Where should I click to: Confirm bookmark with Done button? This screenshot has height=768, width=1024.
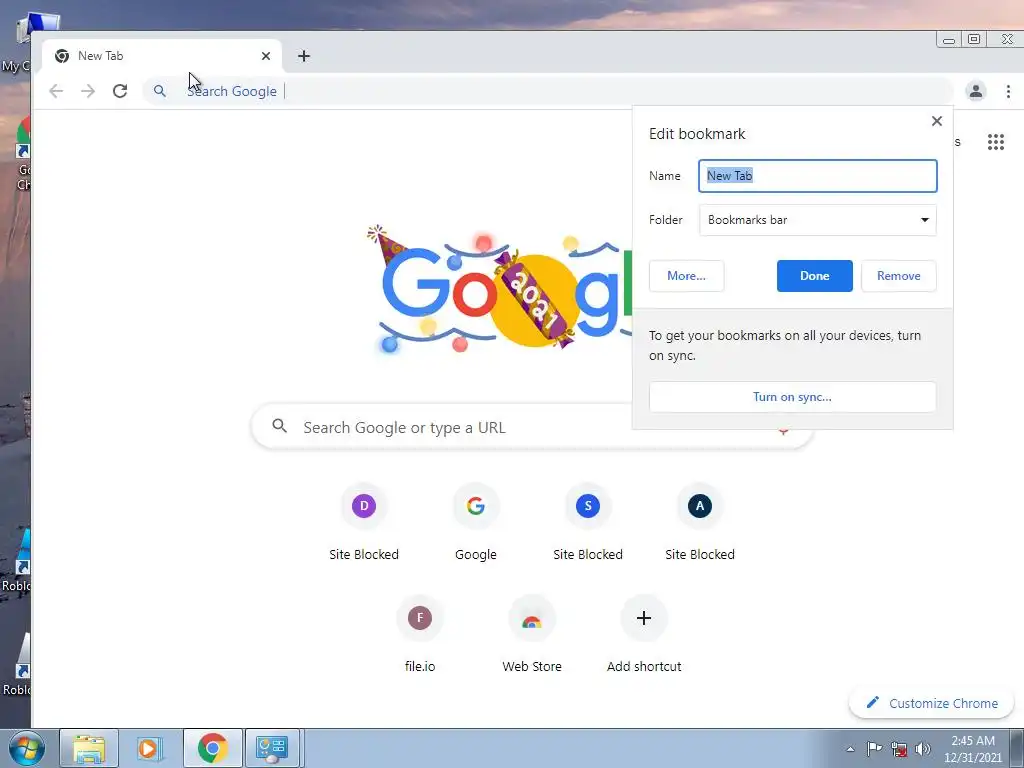pyautogui.click(x=814, y=276)
